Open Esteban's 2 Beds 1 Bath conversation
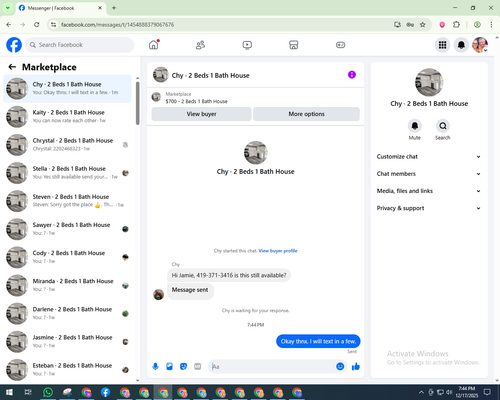Image resolution: width=500 pixels, height=400 pixels. [67, 370]
